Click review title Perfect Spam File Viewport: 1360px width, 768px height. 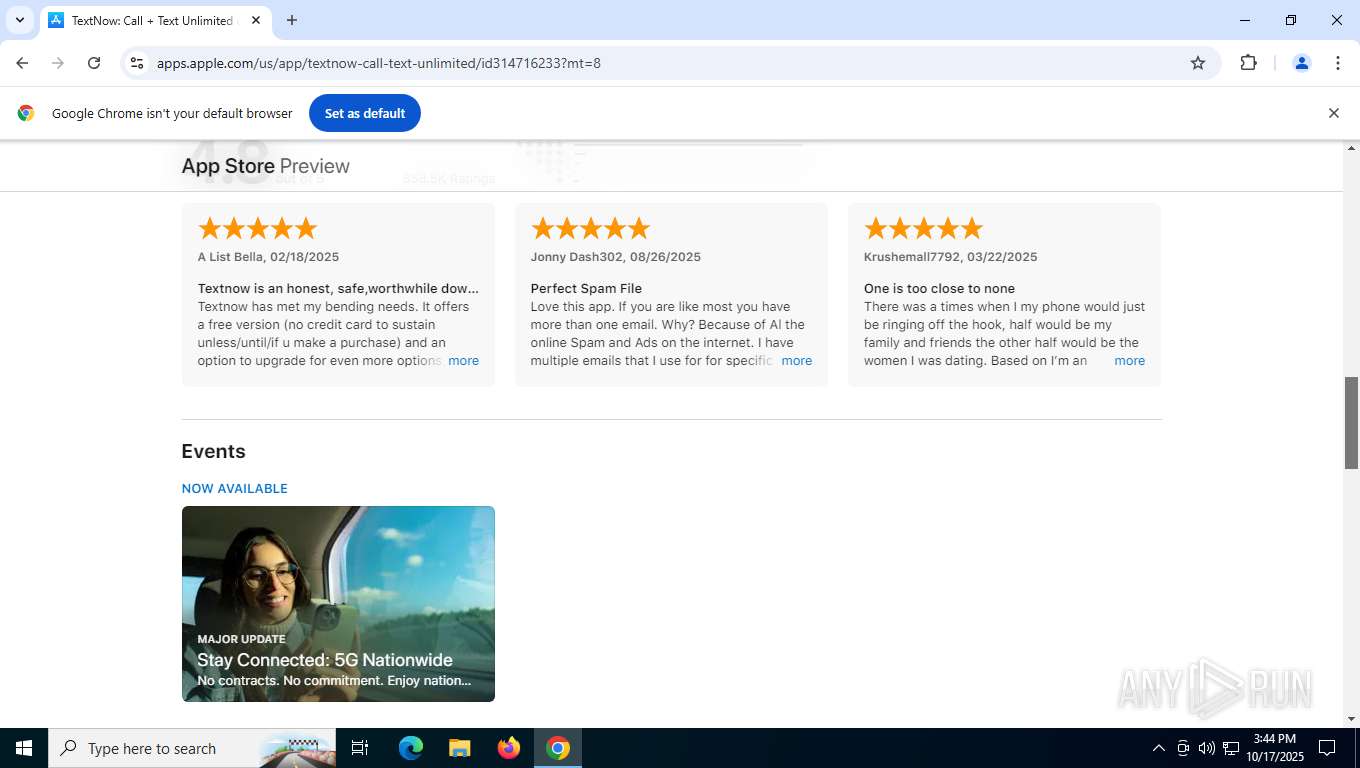point(586,289)
